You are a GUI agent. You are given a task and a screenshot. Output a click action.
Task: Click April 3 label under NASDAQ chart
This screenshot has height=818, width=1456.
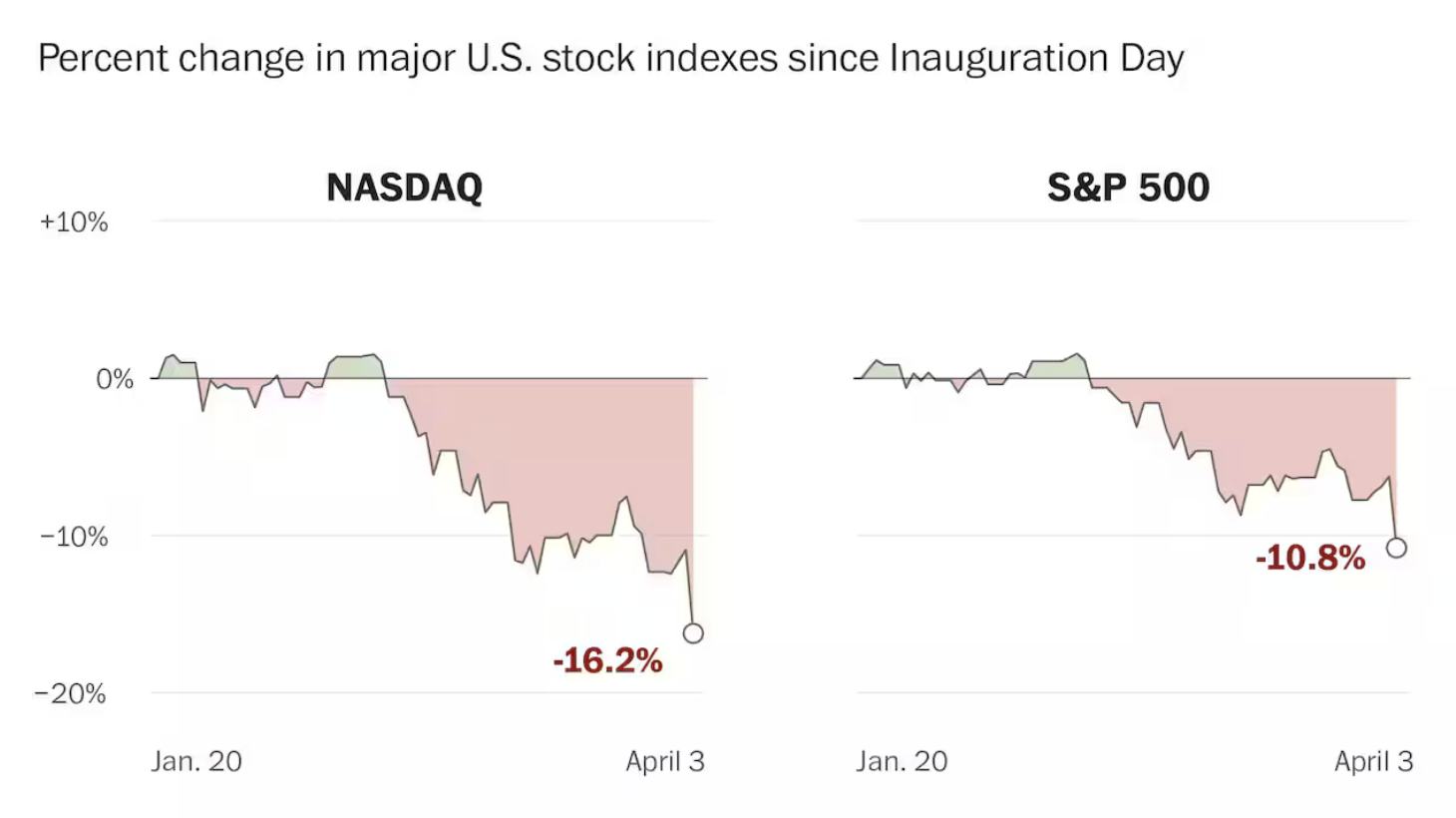pos(665,761)
